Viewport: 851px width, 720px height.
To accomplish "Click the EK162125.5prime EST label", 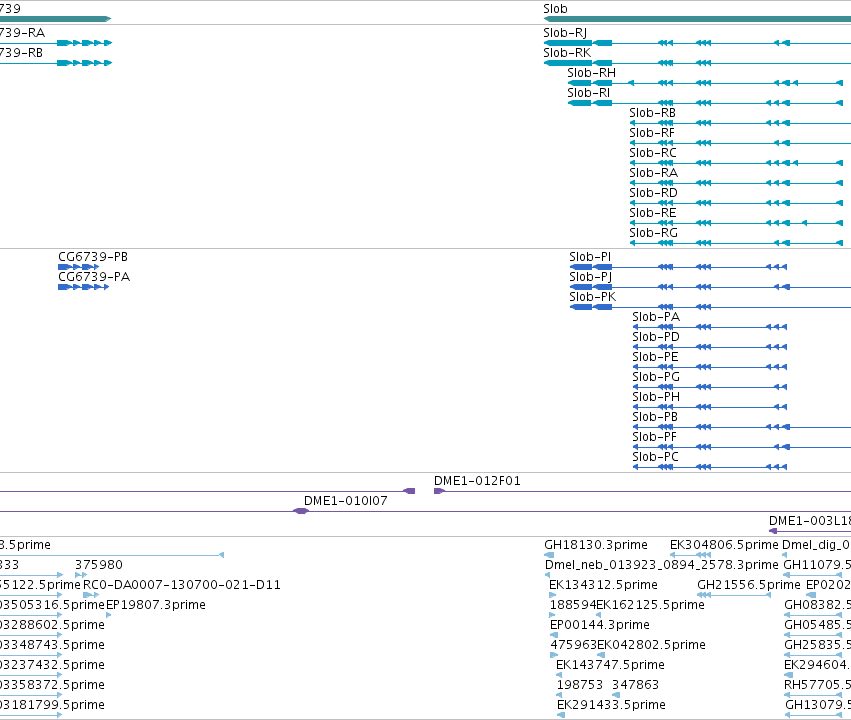I will pyautogui.click(x=650, y=606).
